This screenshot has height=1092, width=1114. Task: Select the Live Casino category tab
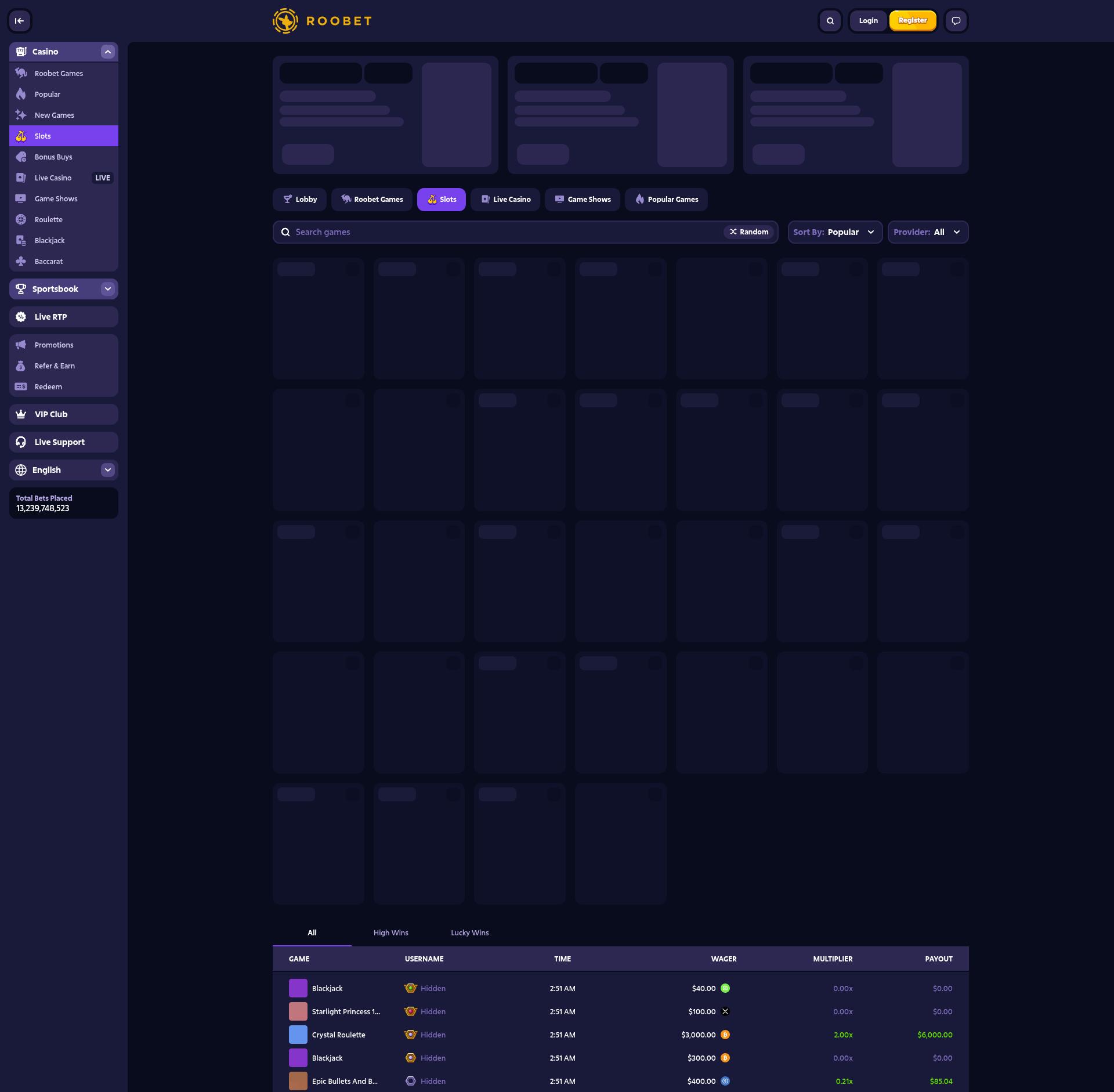click(x=505, y=200)
